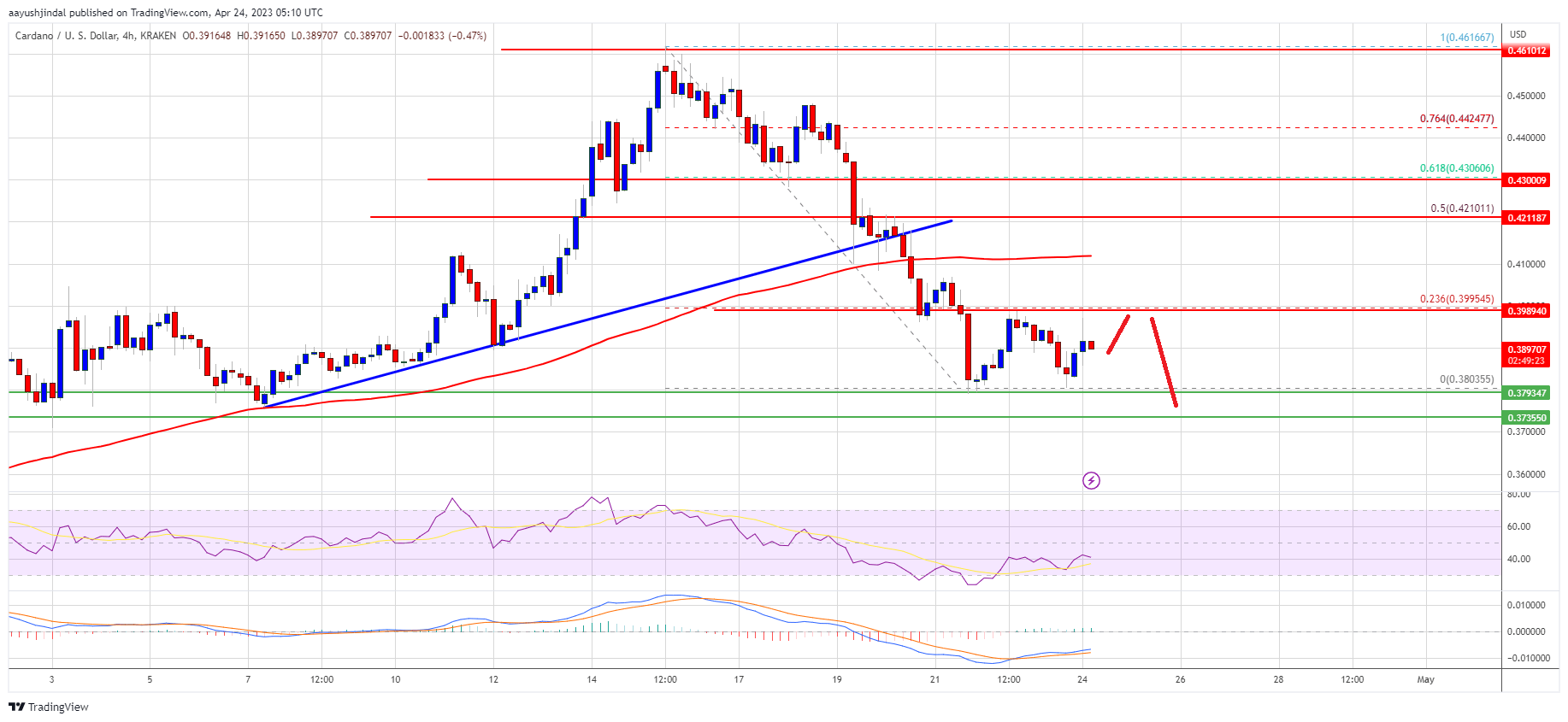Click the date label 24 on time axis
Screen dimensions: 1568x722
pos(1082,680)
